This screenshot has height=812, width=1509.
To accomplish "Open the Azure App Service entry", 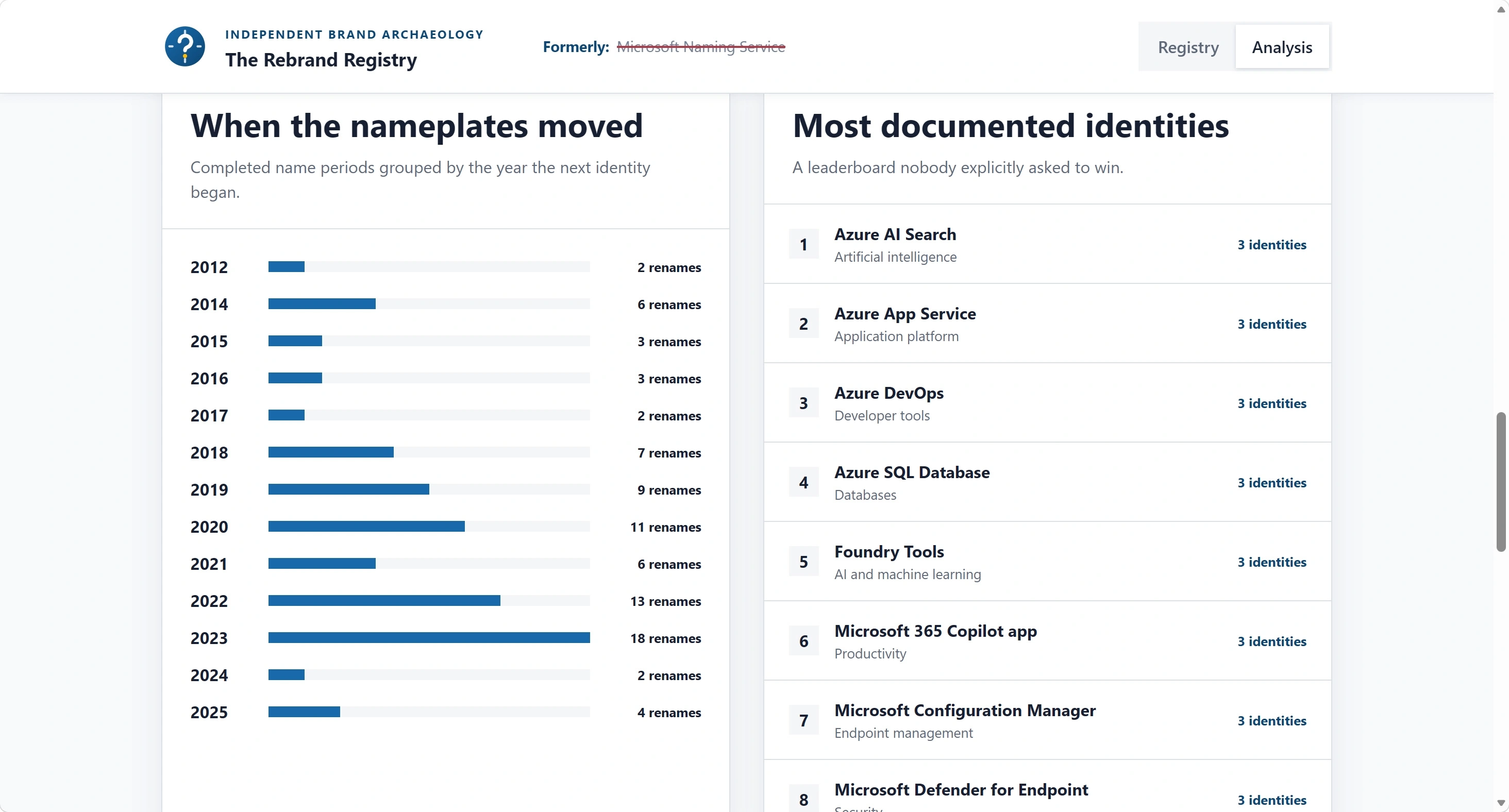I will tap(1047, 324).
